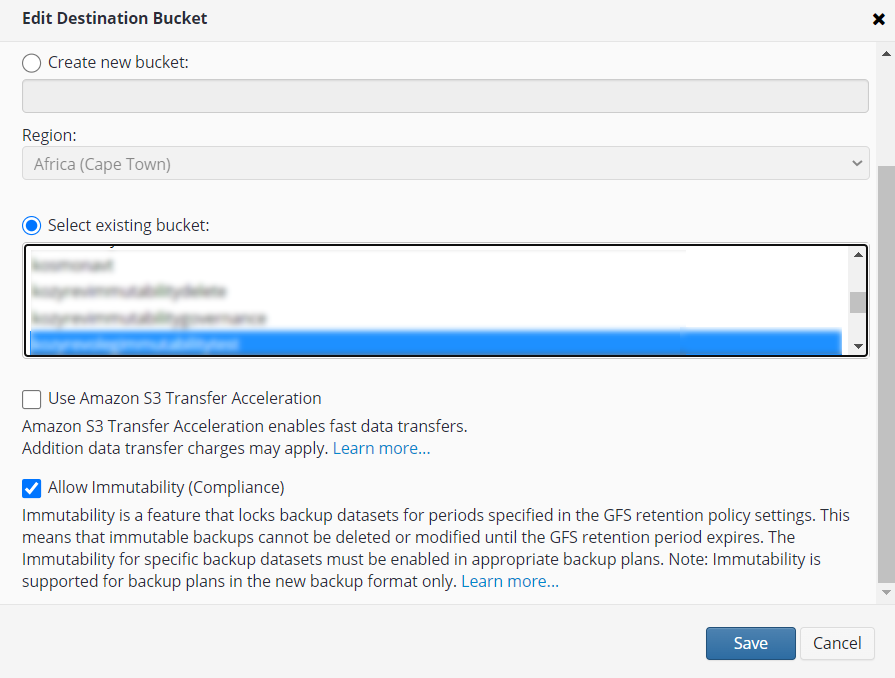Click the dialog scrollbar down arrow
This screenshot has width=895, height=678.
pyautogui.click(x=886, y=593)
